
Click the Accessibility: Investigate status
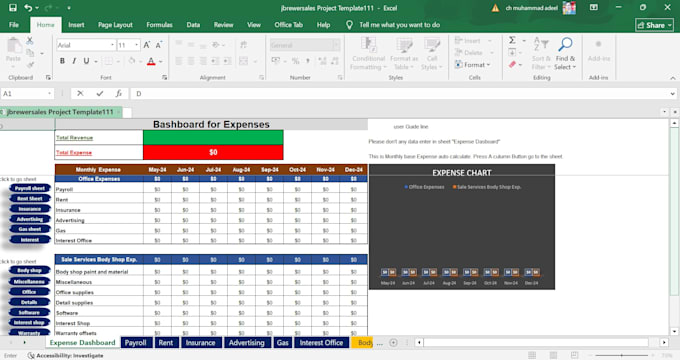[x=66, y=356]
